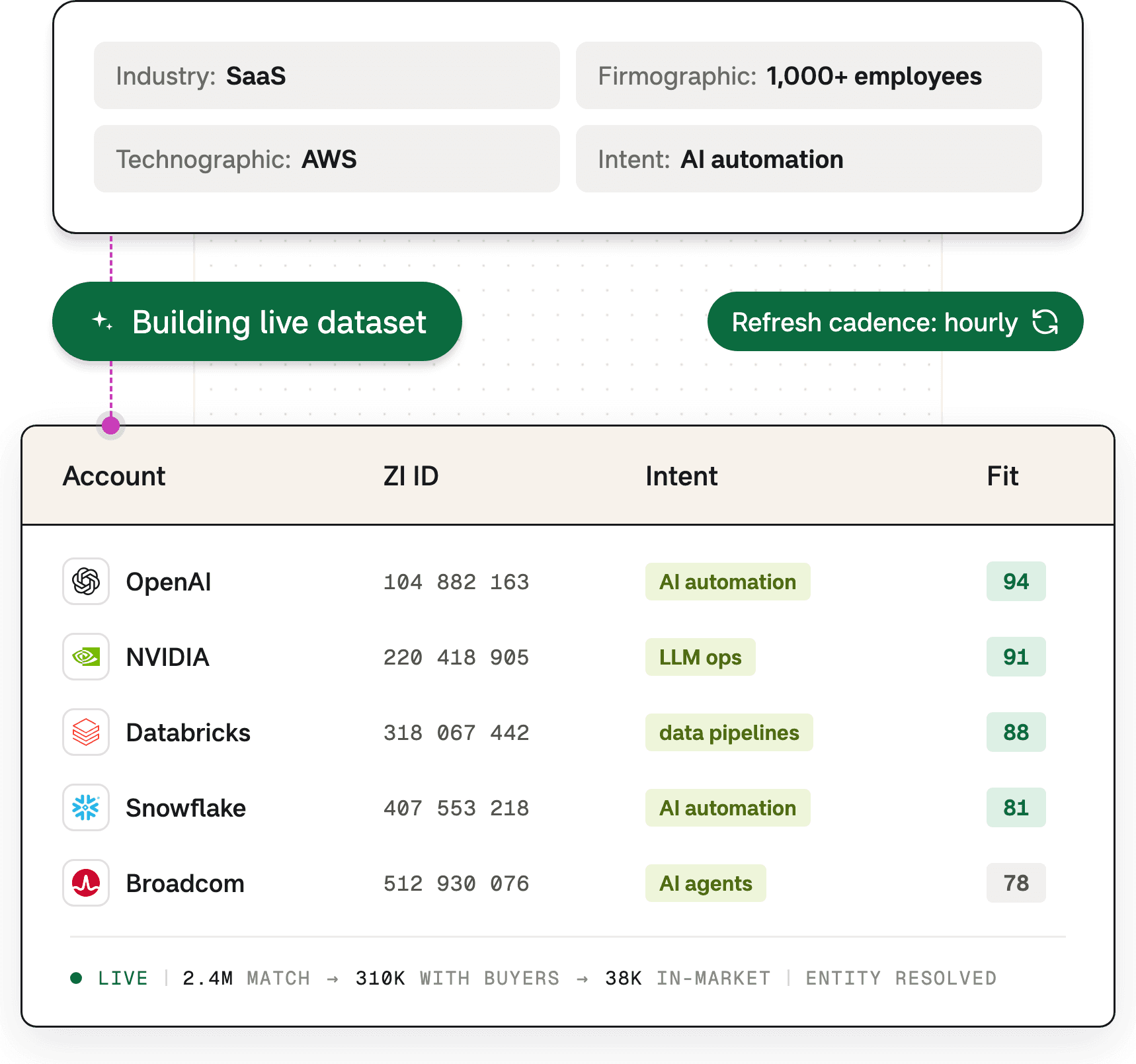Click the Broadcom account name
Image resolution: width=1136 pixels, height=1064 pixels.
(x=185, y=883)
